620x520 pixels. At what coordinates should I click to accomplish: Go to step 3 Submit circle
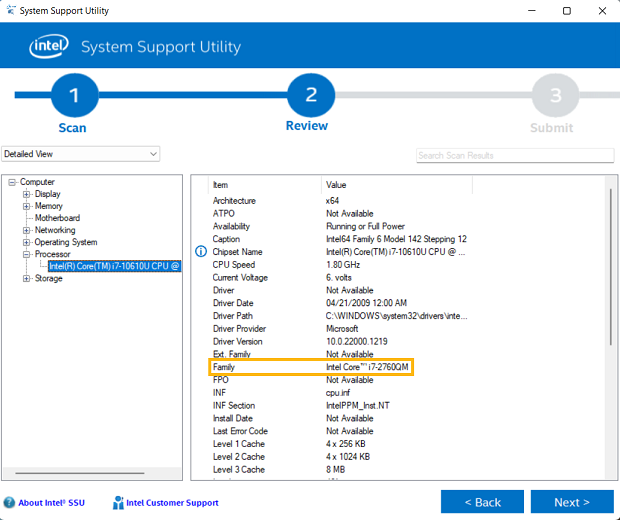(x=555, y=95)
